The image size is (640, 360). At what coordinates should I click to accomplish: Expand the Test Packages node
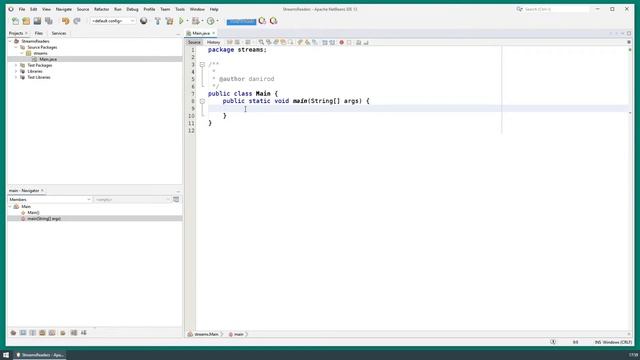pyautogui.click(x=16, y=65)
